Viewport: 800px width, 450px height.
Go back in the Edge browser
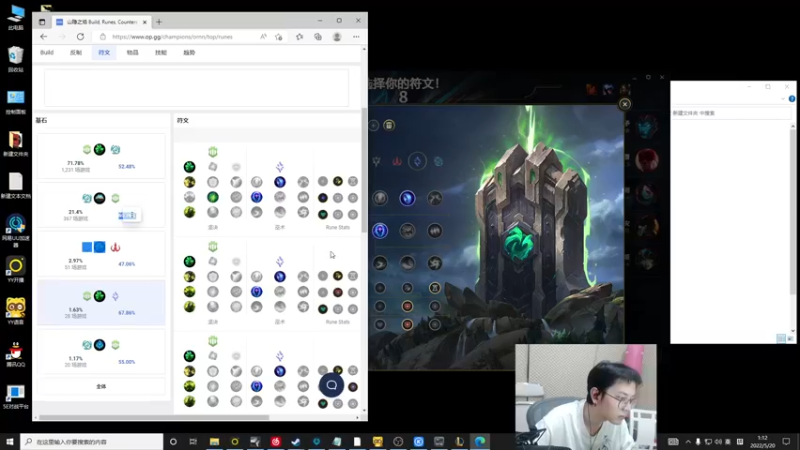(x=43, y=37)
